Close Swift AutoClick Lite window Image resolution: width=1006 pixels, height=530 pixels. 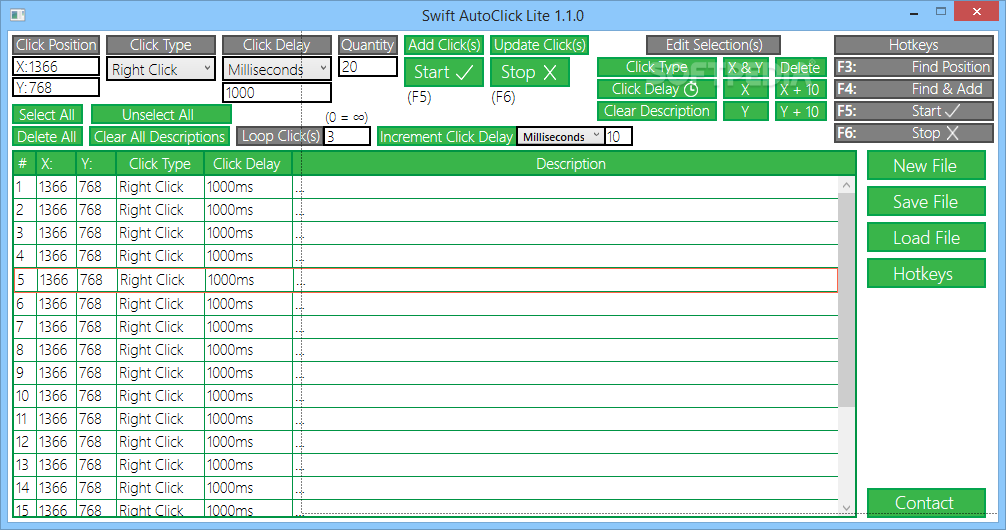(x=976, y=12)
